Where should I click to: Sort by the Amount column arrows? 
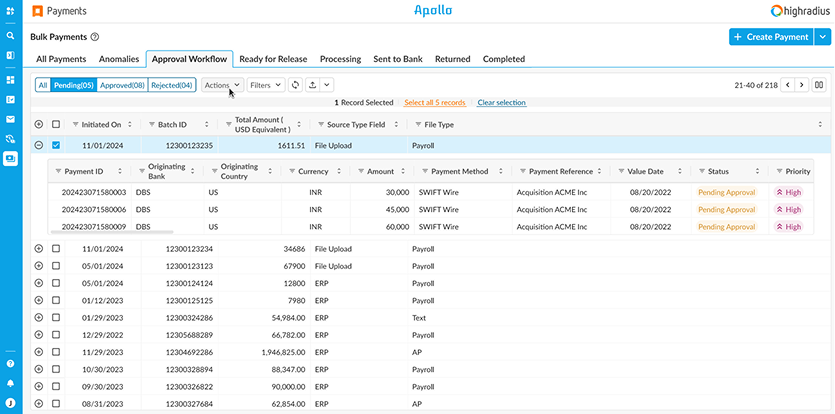point(403,172)
